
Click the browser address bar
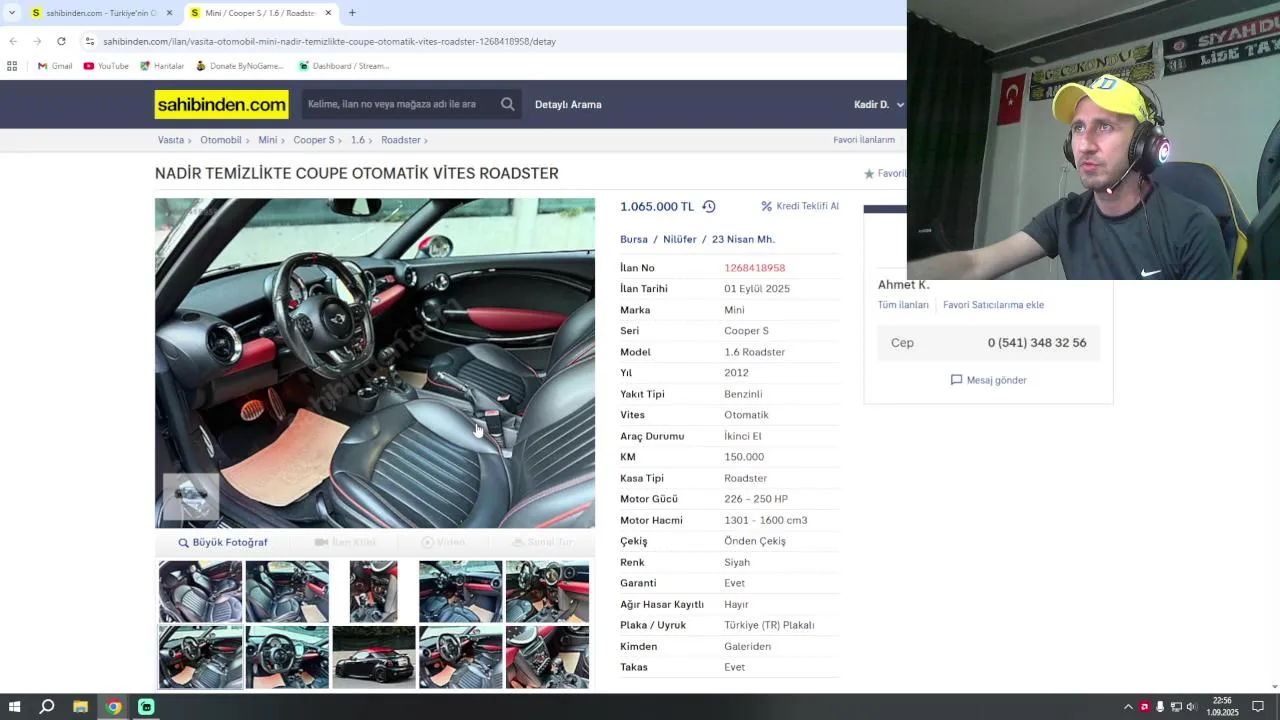click(490, 41)
